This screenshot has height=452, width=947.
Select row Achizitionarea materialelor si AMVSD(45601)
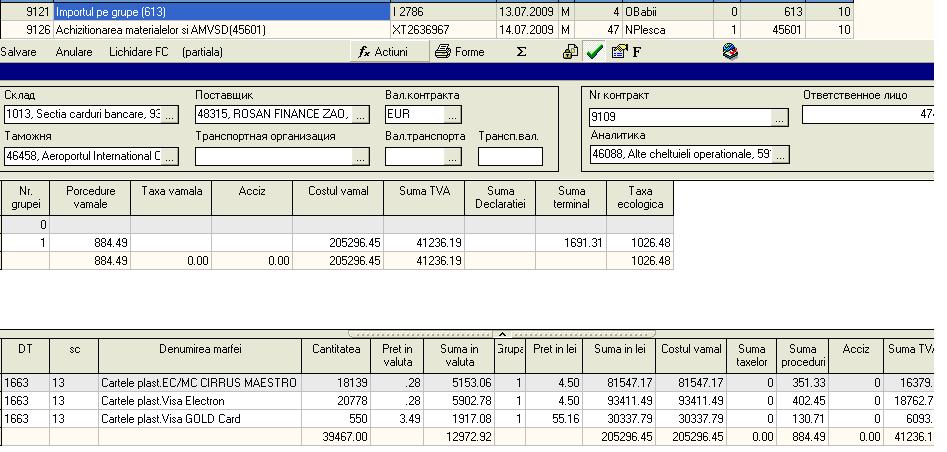click(426, 30)
